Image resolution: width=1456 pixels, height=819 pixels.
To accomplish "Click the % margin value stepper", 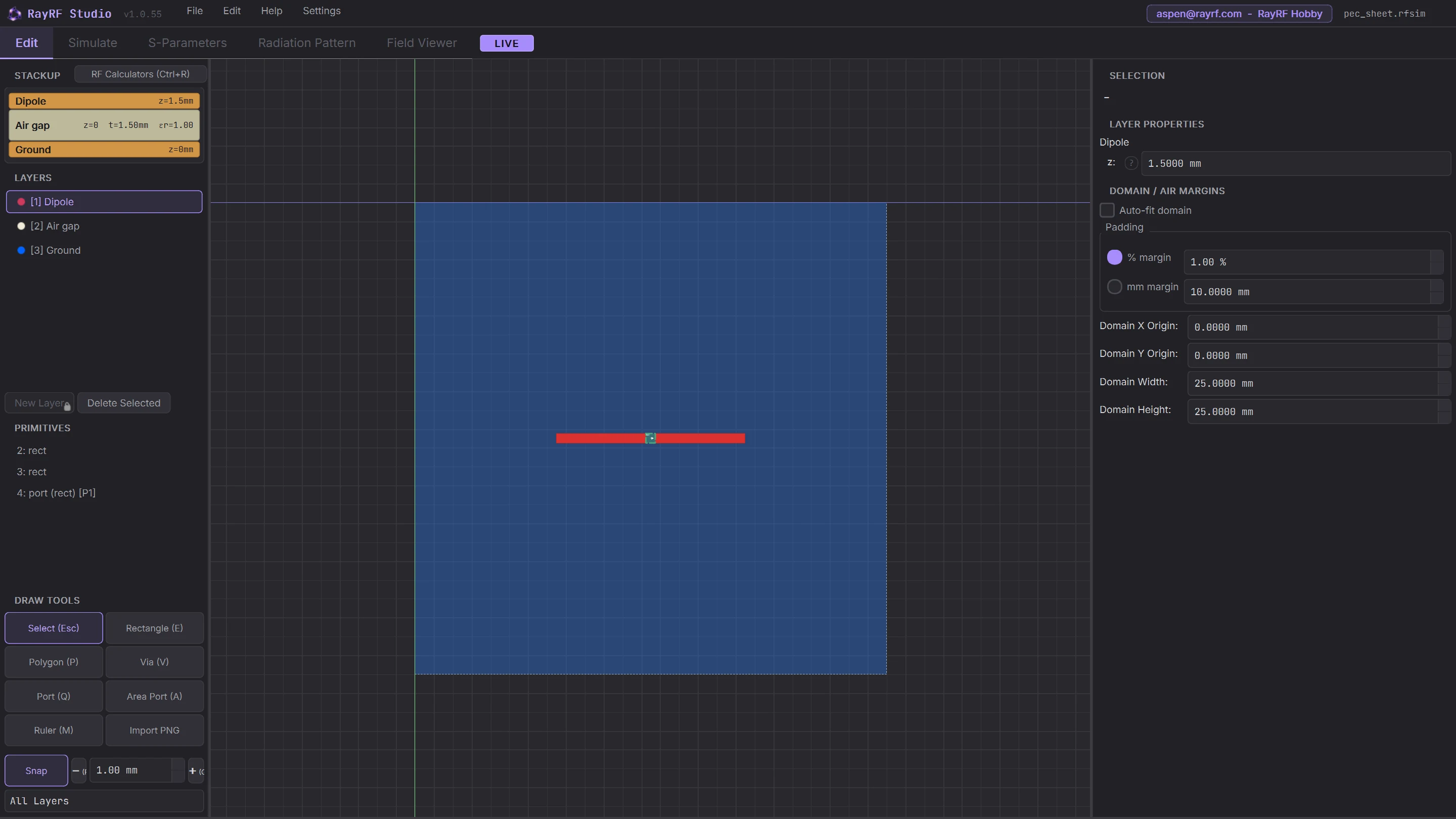I will point(1437,262).
